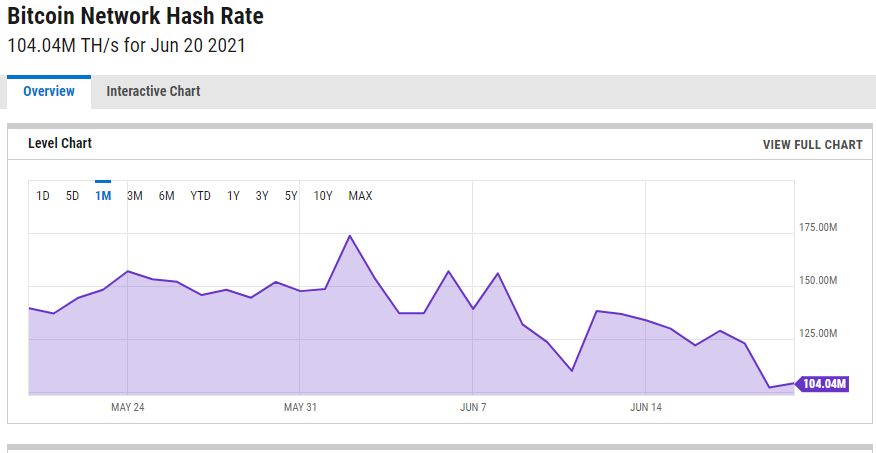
Task: Click the MAY 24 axis date label
Action: [x=128, y=408]
